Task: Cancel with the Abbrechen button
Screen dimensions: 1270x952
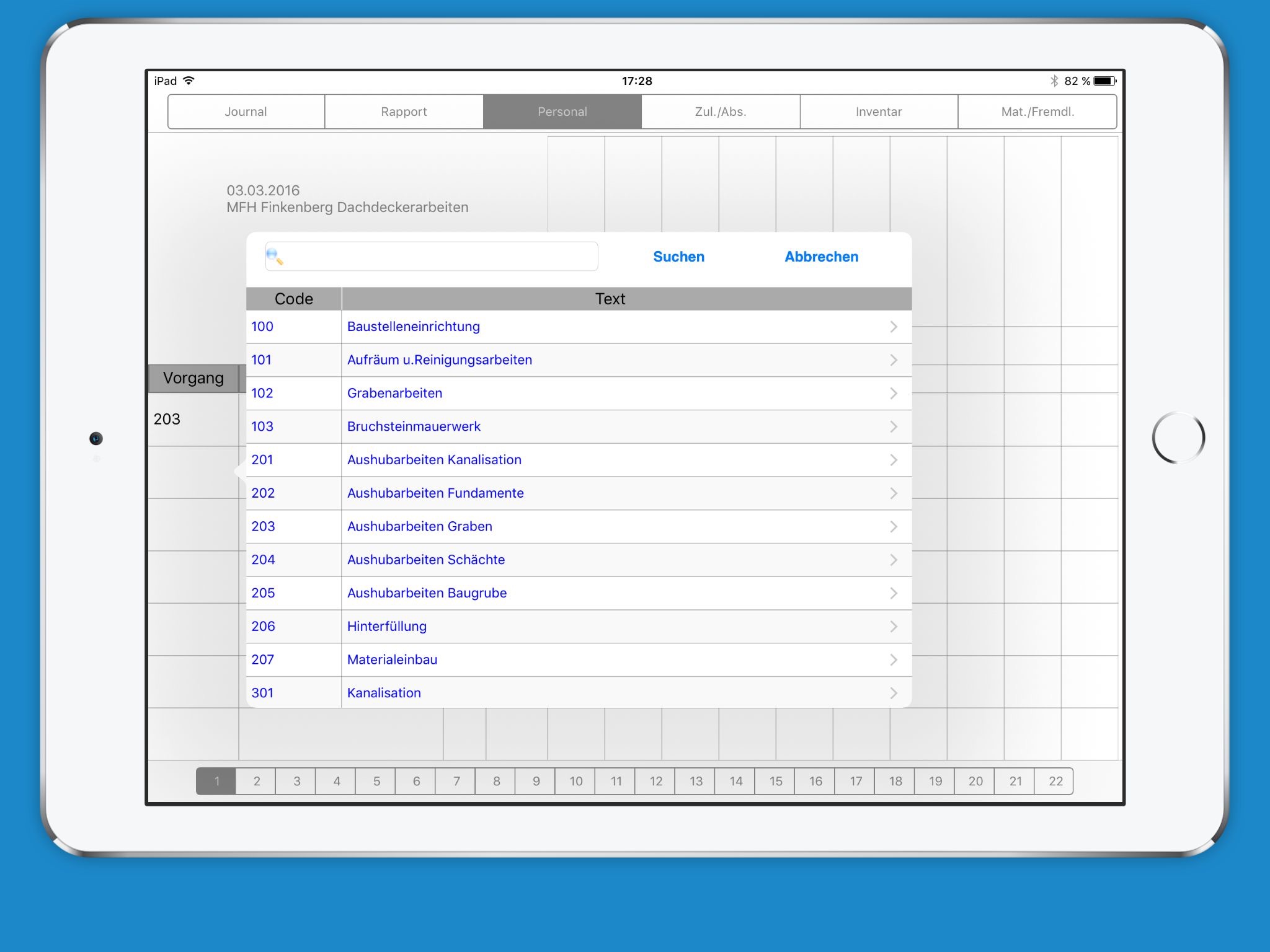Action: pos(821,257)
